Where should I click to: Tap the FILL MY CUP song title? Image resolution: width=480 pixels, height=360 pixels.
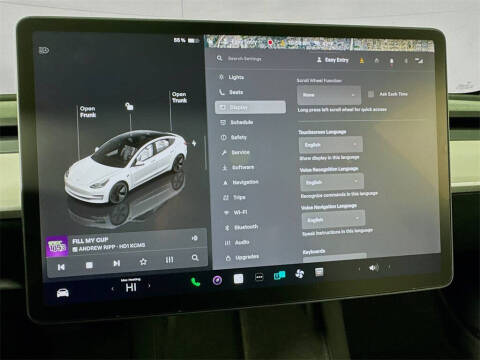pos(90,240)
